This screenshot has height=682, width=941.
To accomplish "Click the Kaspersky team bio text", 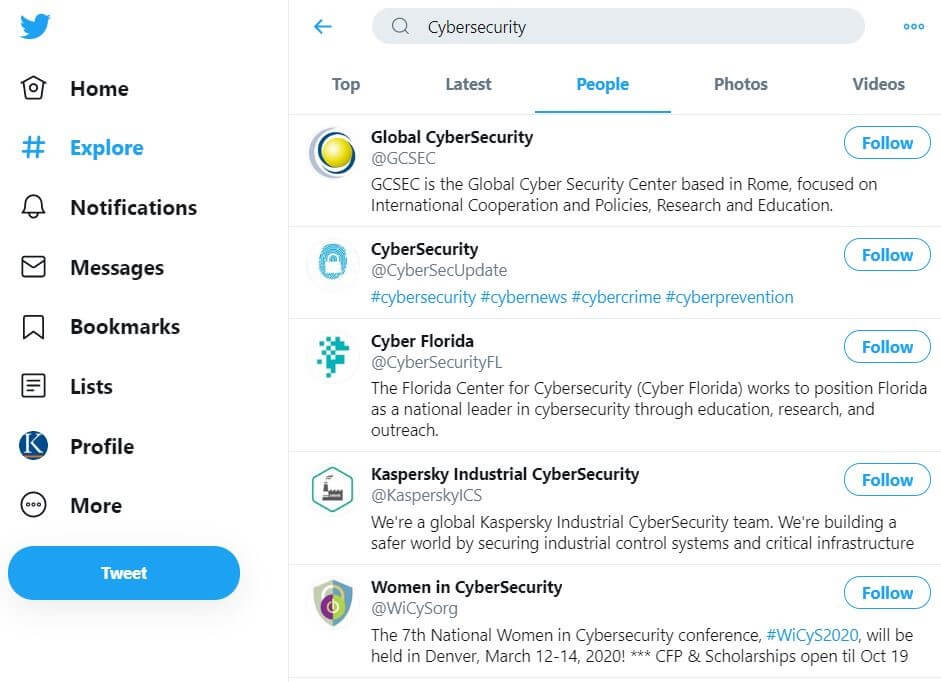I will click(642, 533).
